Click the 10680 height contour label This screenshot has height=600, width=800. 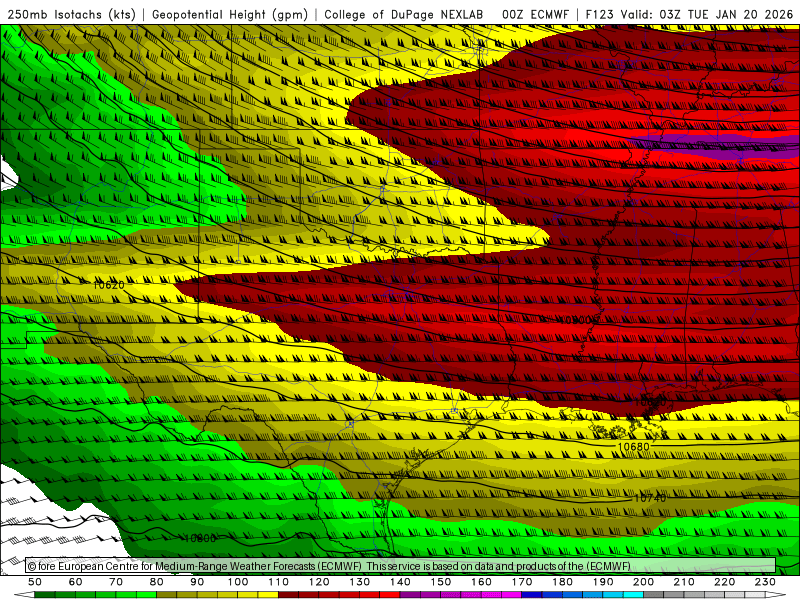click(633, 446)
